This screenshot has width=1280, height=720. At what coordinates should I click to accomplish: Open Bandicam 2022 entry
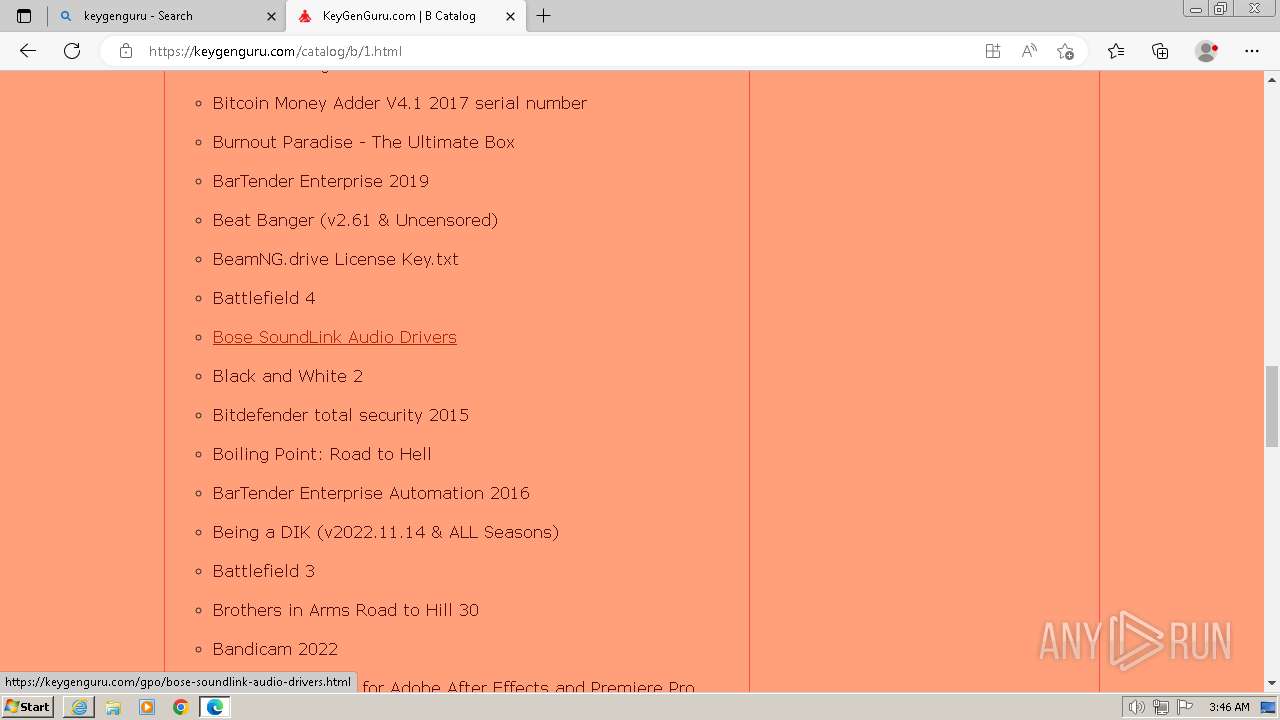(275, 649)
